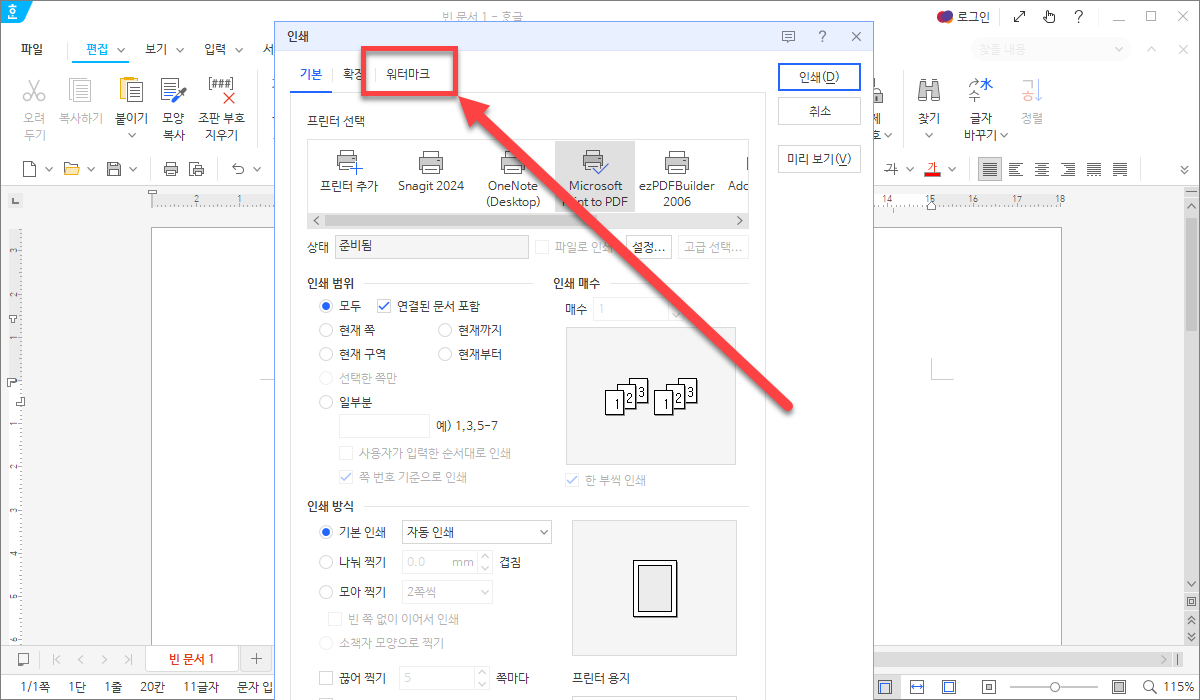The image size is (1200, 700).
Task: Click the red font color icon
Action: (x=933, y=169)
